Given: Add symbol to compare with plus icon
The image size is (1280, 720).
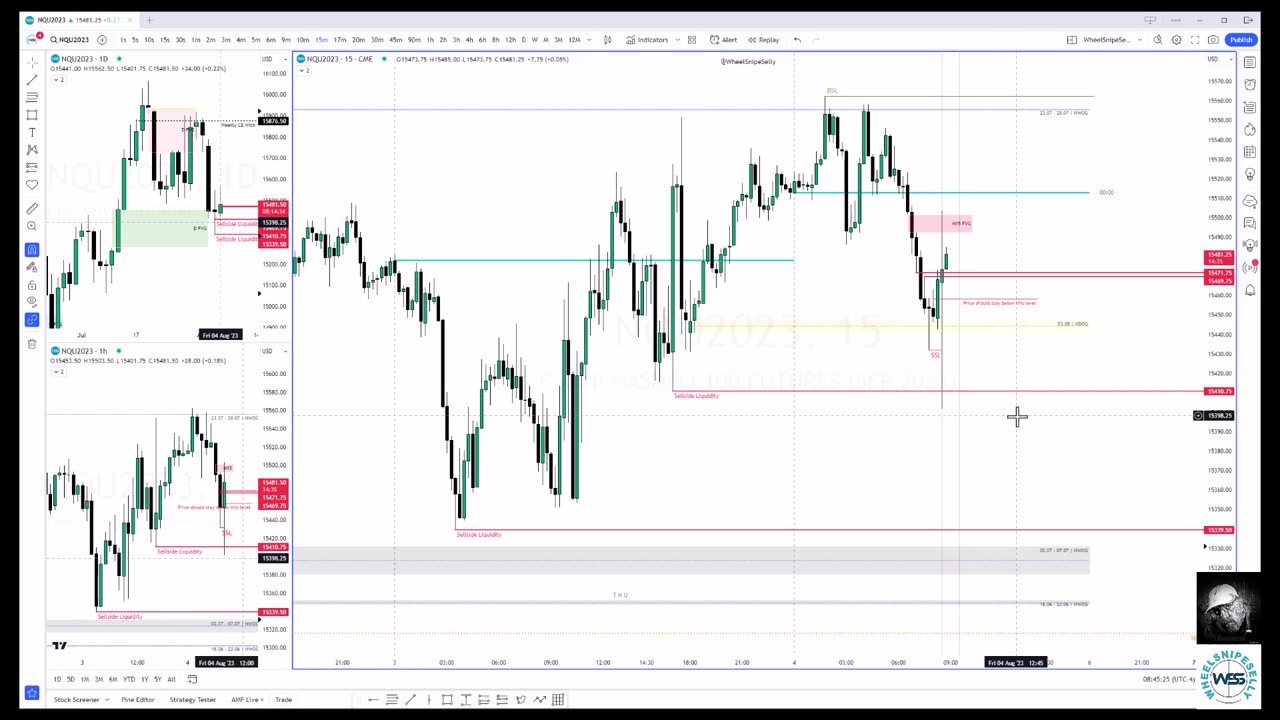Looking at the screenshot, I should click(102, 40).
